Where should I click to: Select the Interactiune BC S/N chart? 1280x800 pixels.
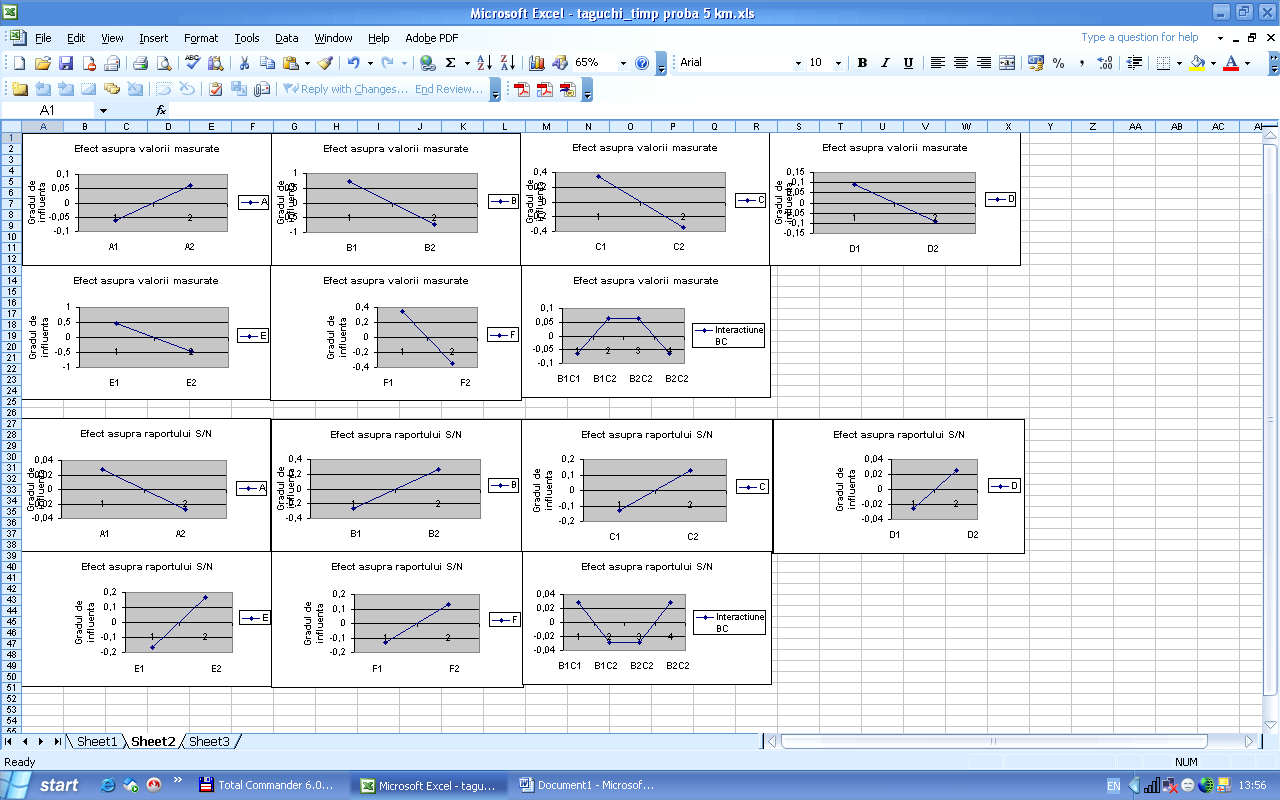pyautogui.click(x=647, y=618)
